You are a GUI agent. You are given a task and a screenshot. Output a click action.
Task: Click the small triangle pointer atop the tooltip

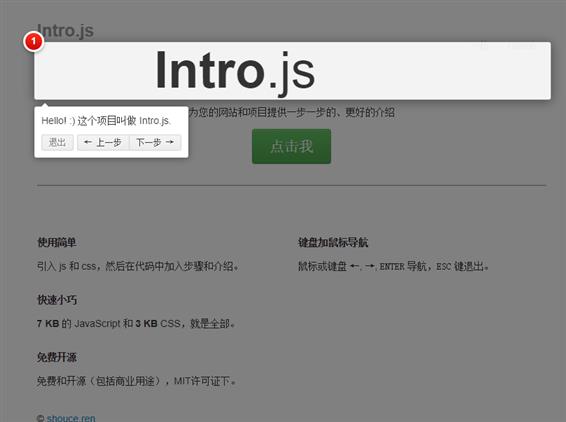coord(45,105)
